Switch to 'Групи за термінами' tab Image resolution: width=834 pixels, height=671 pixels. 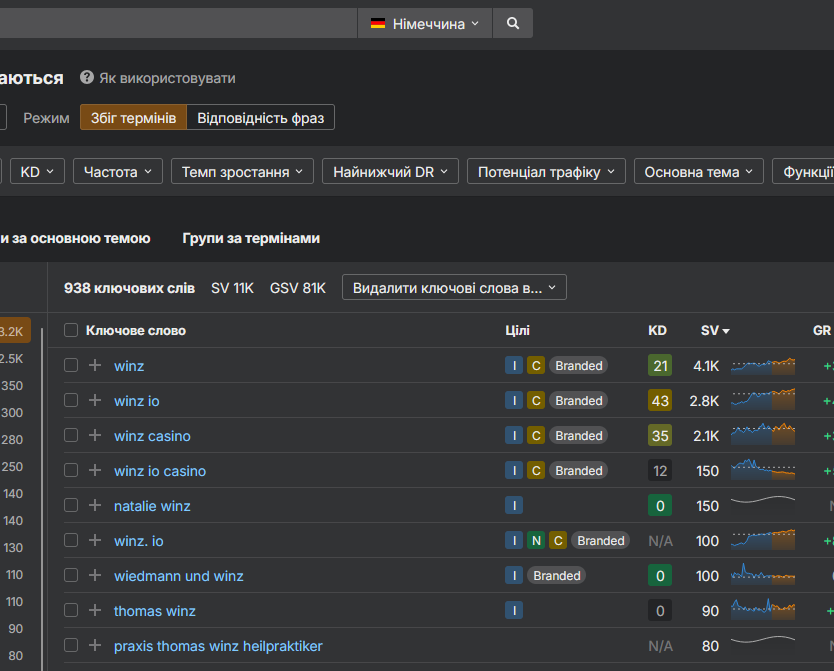251,238
